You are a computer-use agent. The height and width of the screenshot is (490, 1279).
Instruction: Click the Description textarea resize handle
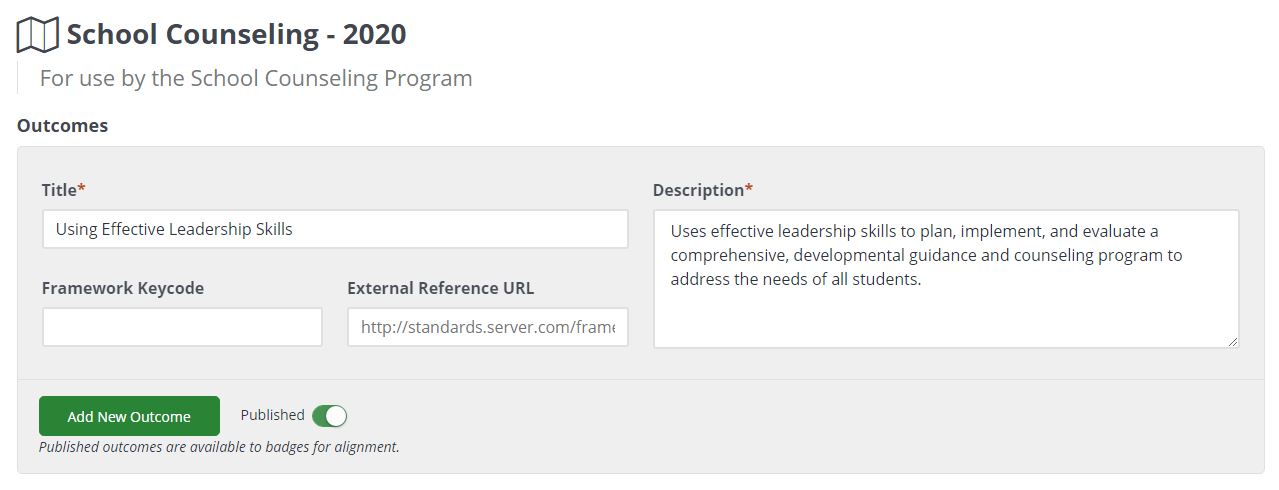pos(1232,341)
